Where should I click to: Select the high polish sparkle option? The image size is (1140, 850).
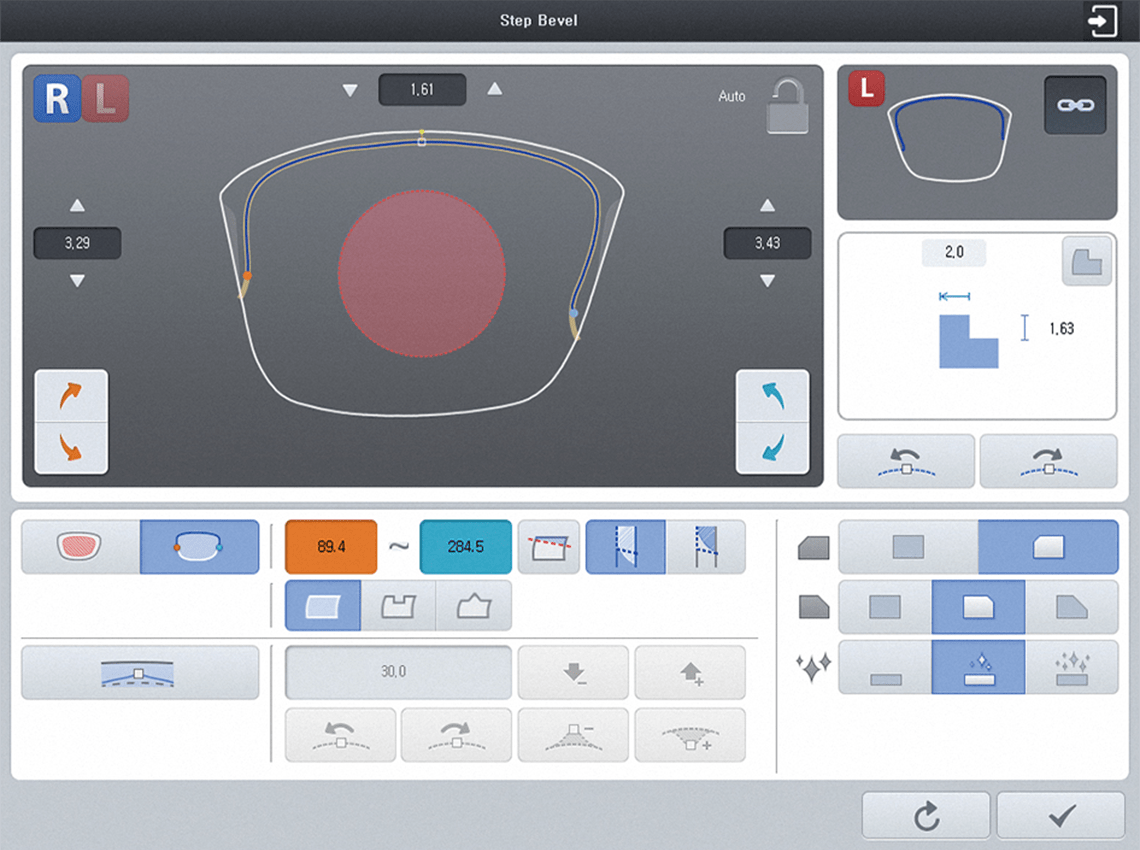click(1071, 668)
